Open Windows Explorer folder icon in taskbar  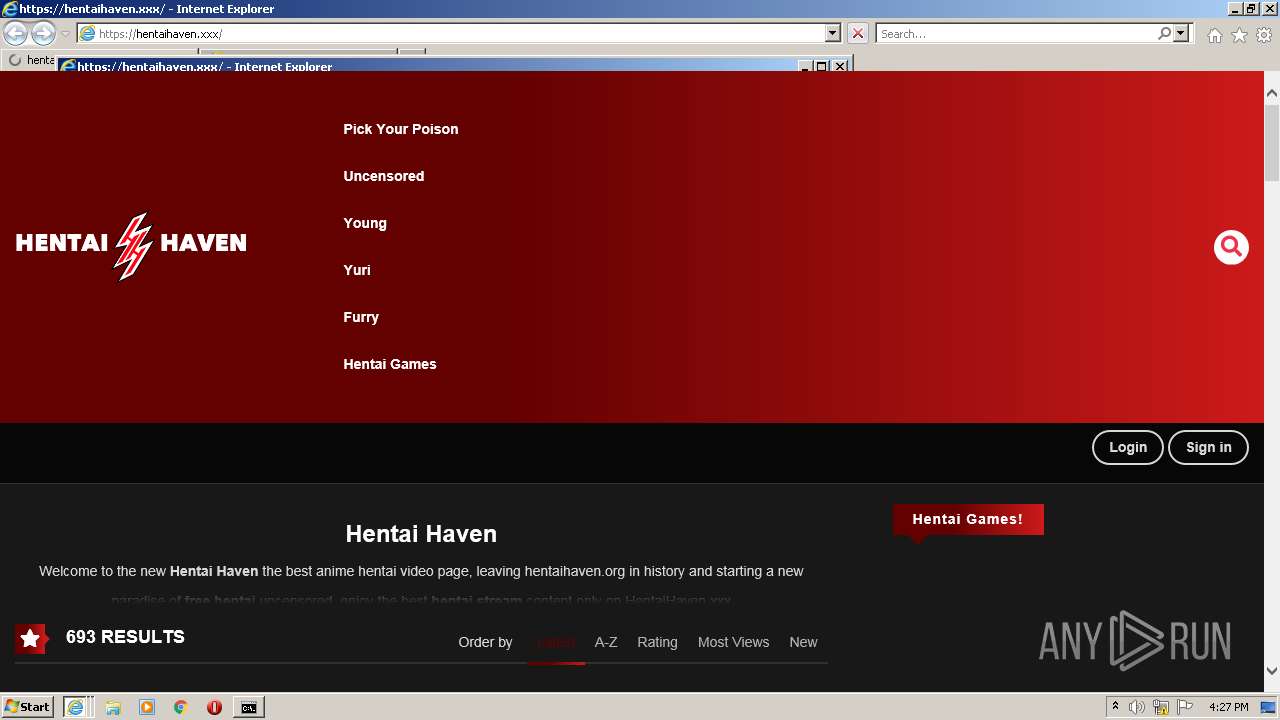[x=113, y=707]
